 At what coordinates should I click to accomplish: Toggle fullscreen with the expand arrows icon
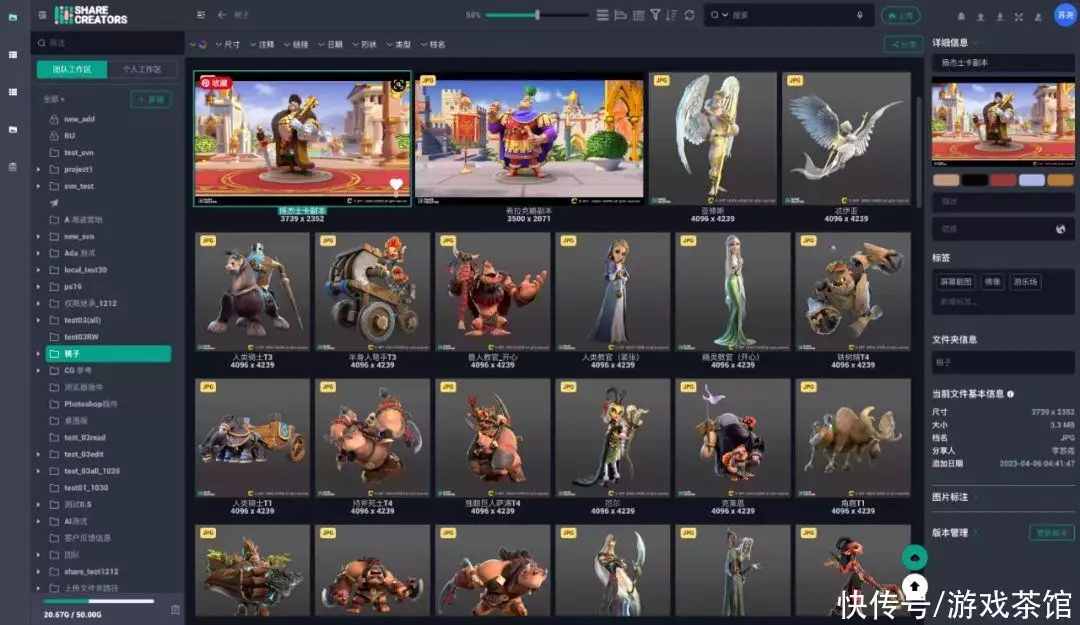coord(1019,17)
